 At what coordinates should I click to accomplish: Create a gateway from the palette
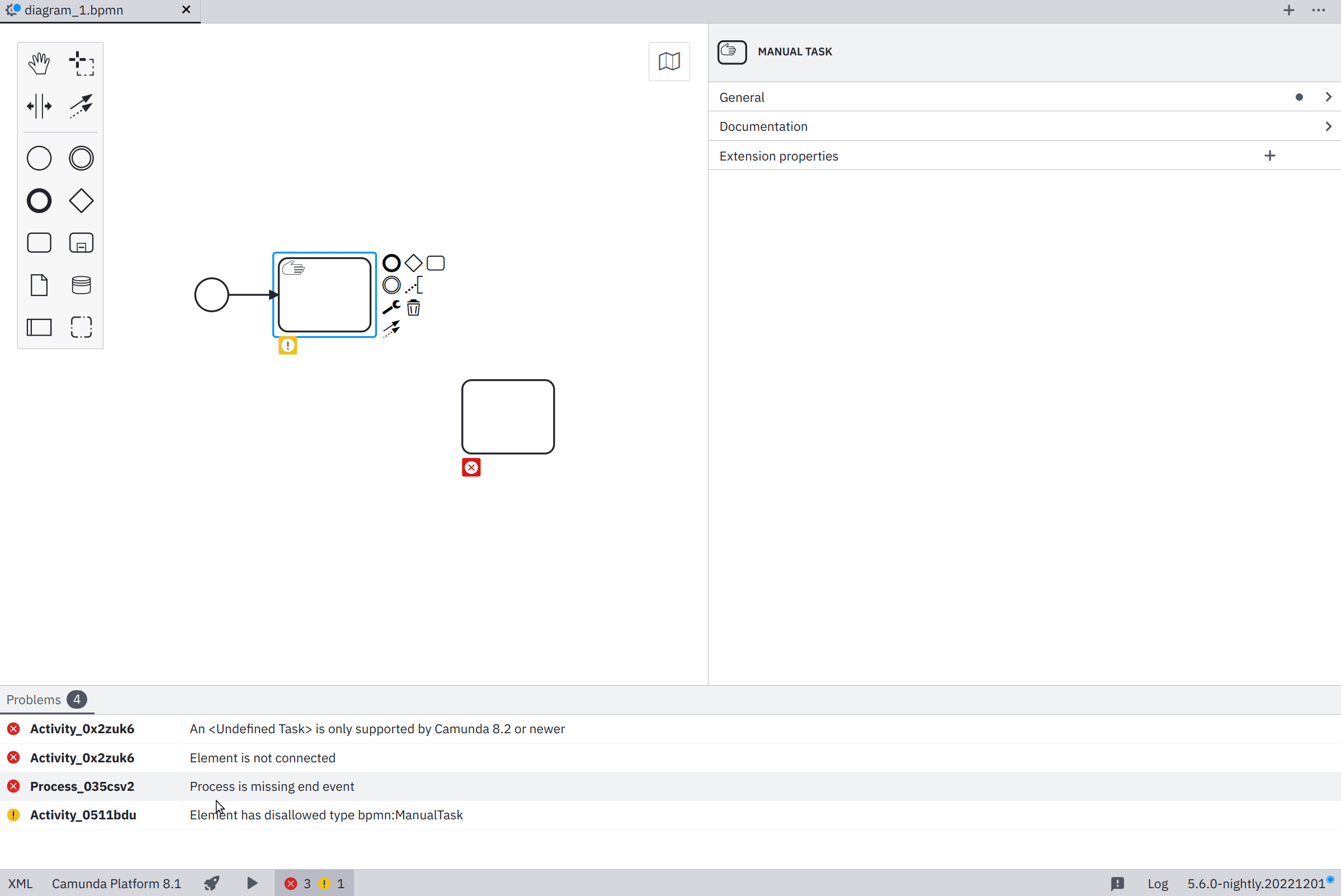pos(81,201)
